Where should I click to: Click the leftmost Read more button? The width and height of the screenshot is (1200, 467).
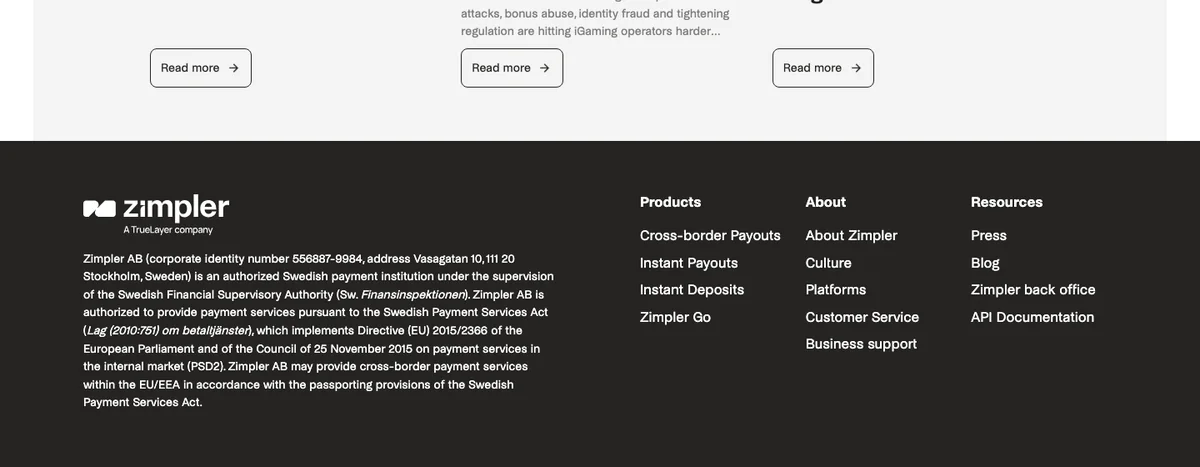[x=201, y=68]
